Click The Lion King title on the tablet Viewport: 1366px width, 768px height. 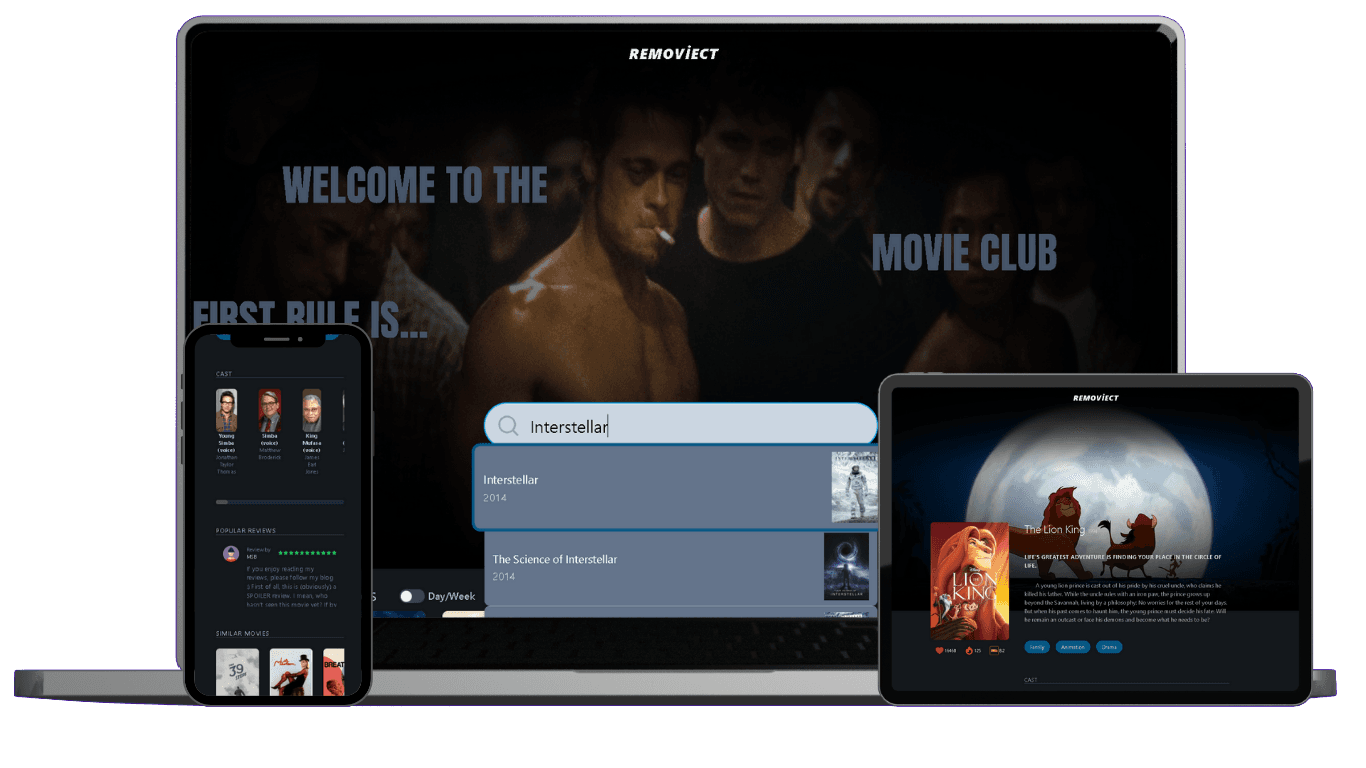[x=1054, y=529]
